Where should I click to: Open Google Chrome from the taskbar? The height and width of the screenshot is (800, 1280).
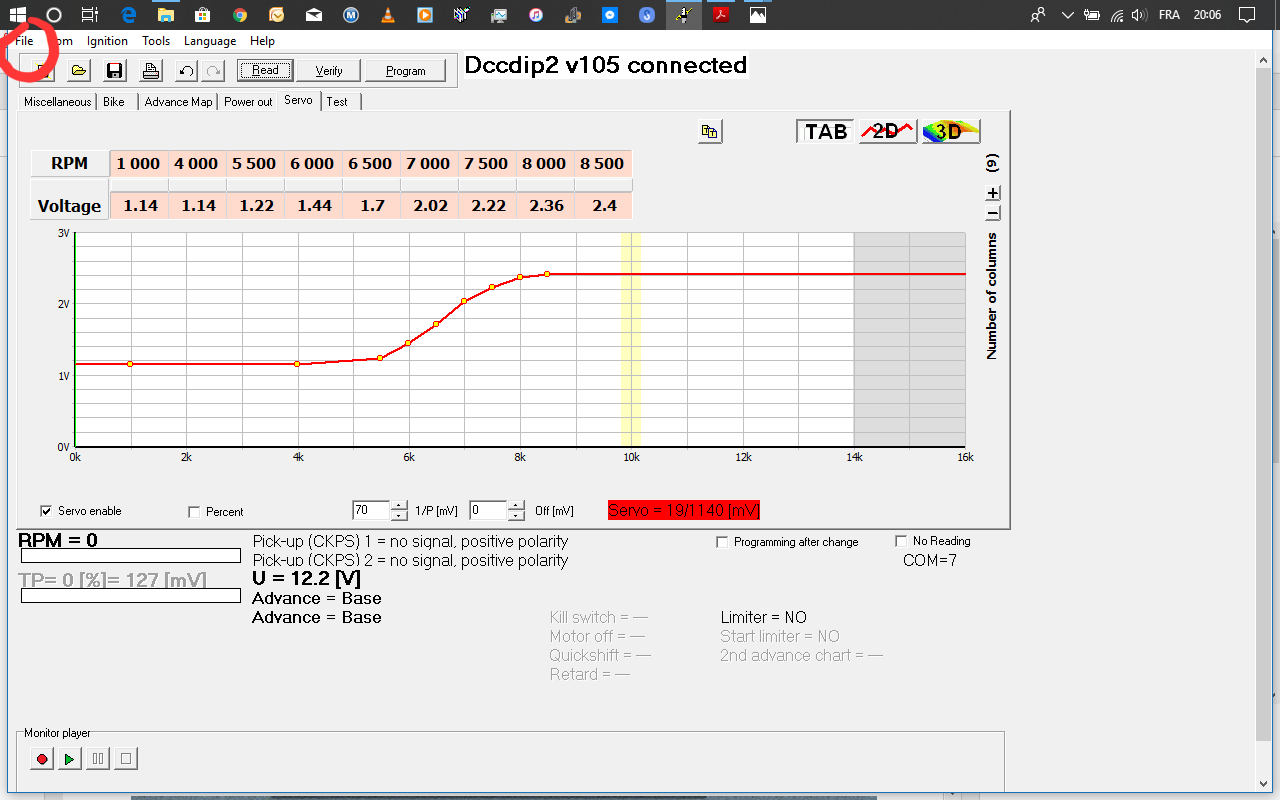pos(240,15)
